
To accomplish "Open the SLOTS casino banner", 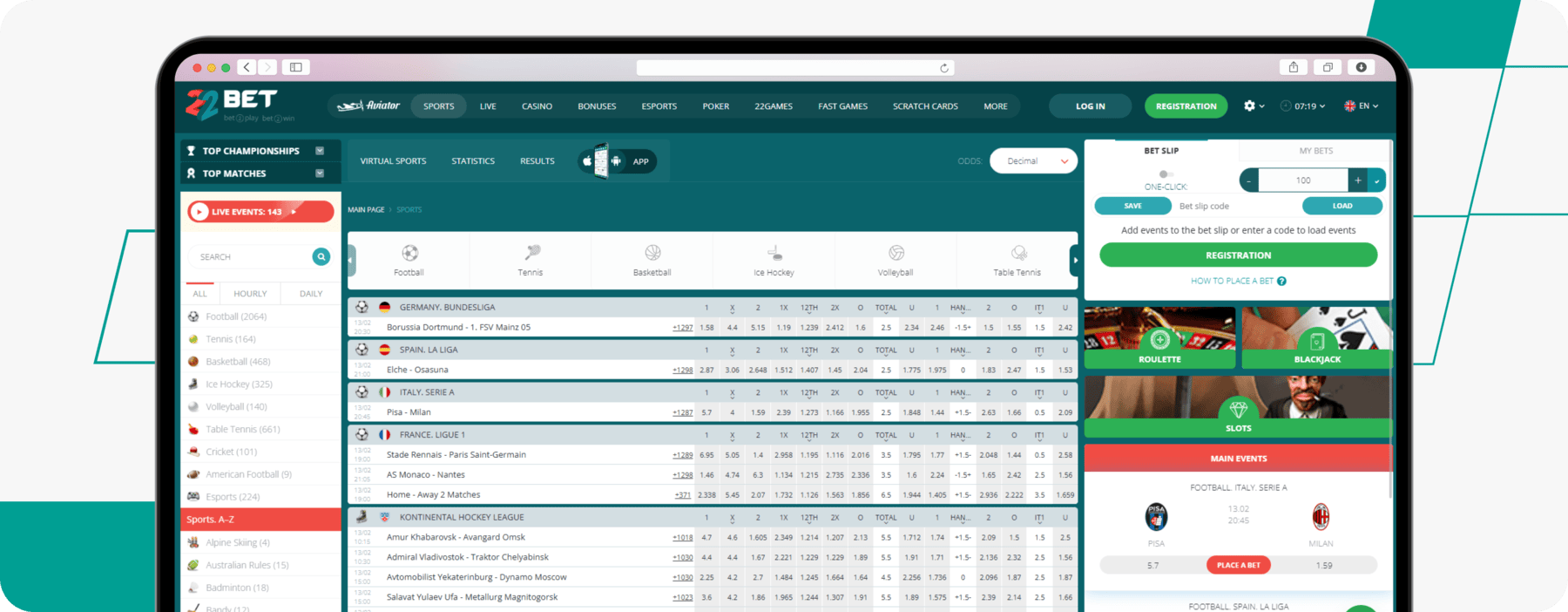I will point(1238,406).
